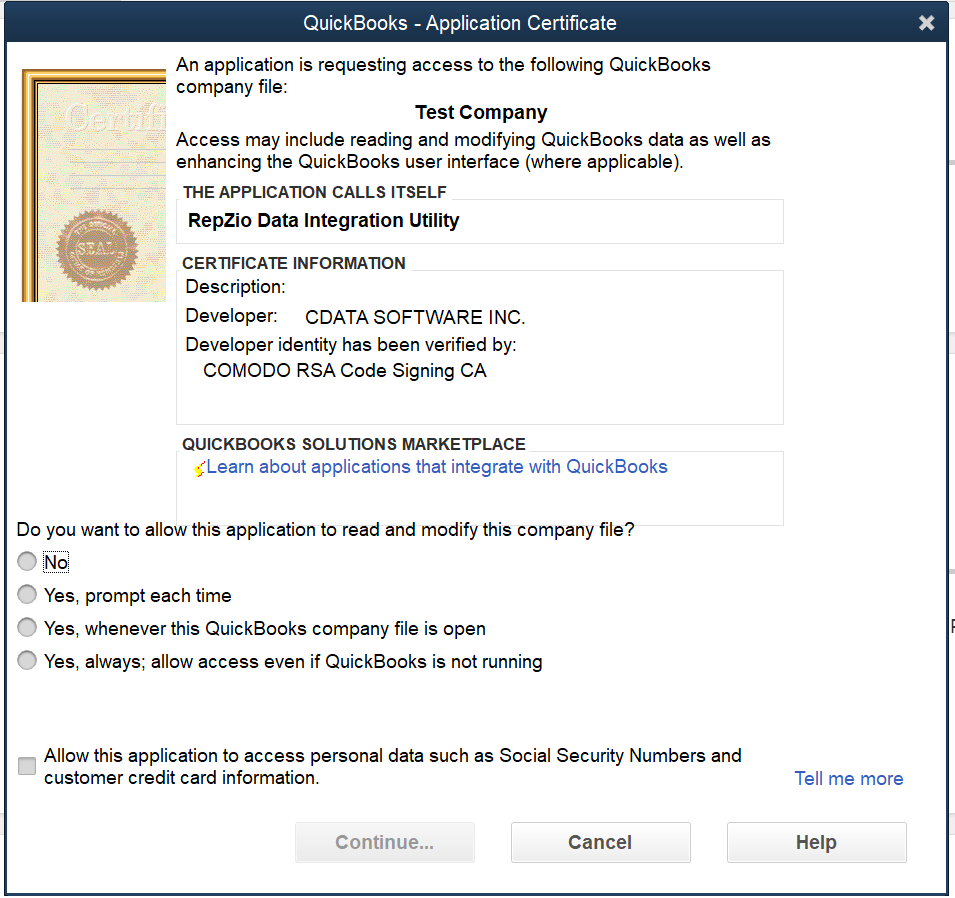Select the "No" radio button

click(27, 562)
